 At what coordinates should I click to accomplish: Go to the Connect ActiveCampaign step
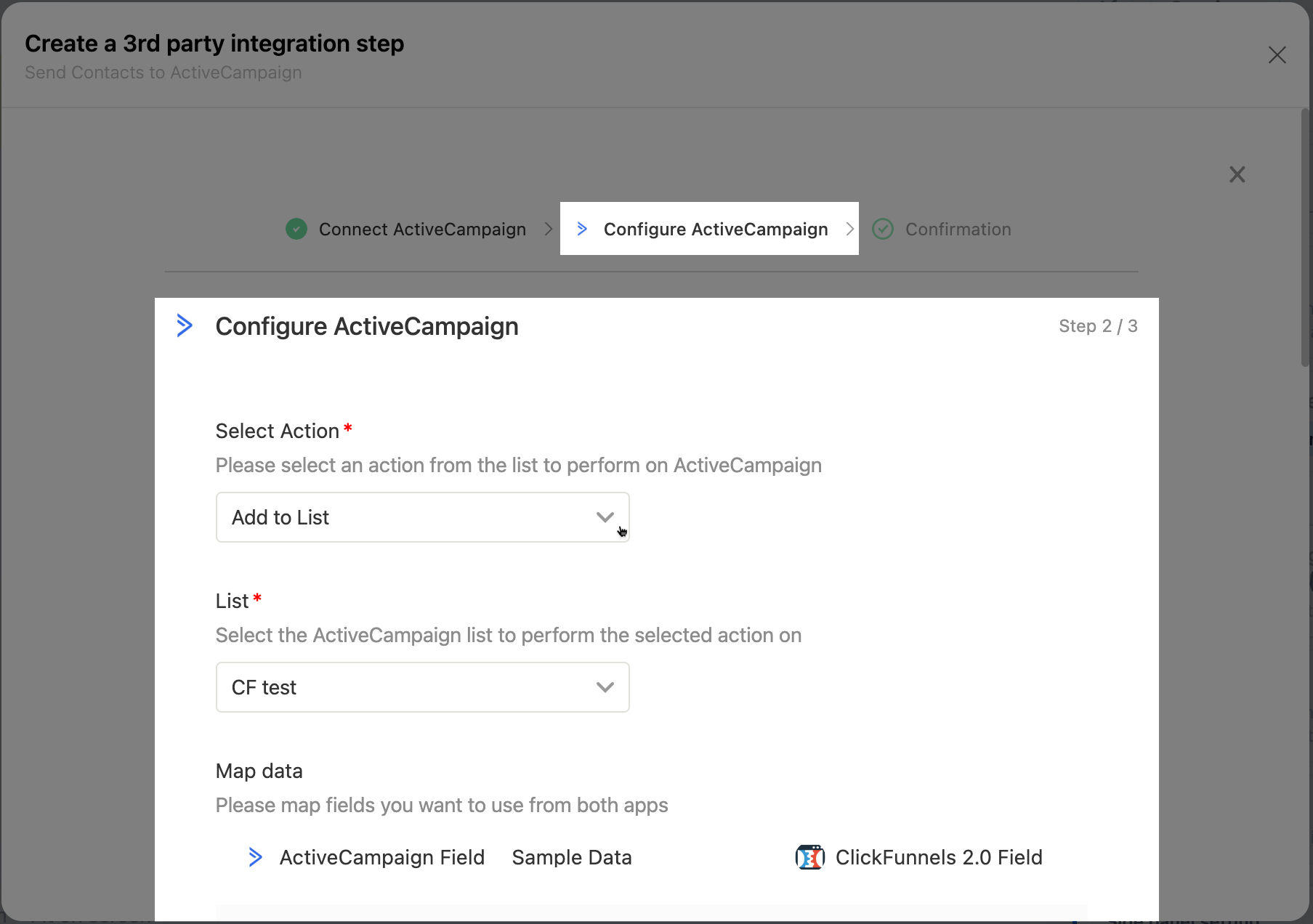[x=422, y=230]
